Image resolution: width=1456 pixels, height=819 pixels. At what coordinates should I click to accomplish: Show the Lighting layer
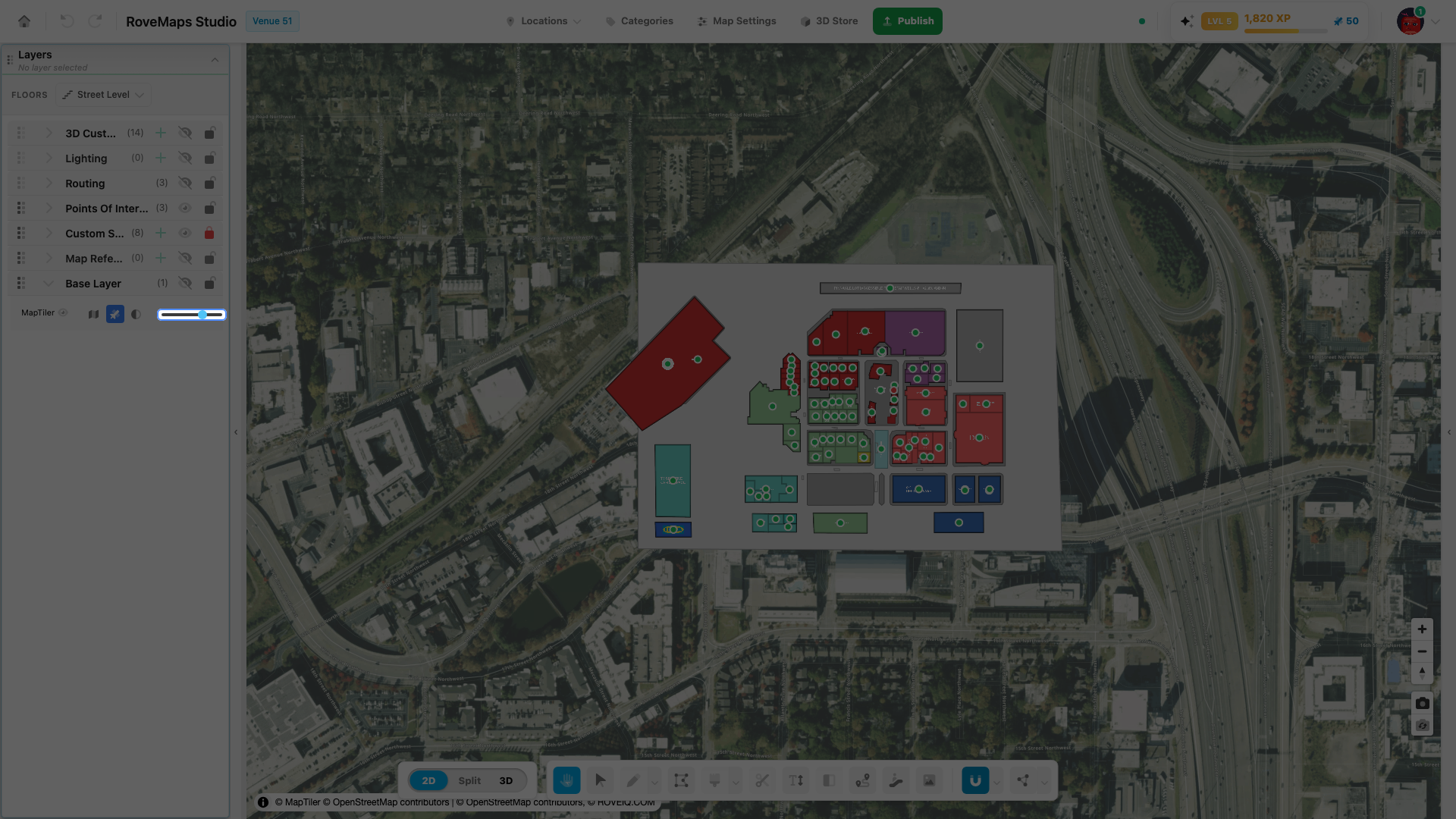[185, 158]
